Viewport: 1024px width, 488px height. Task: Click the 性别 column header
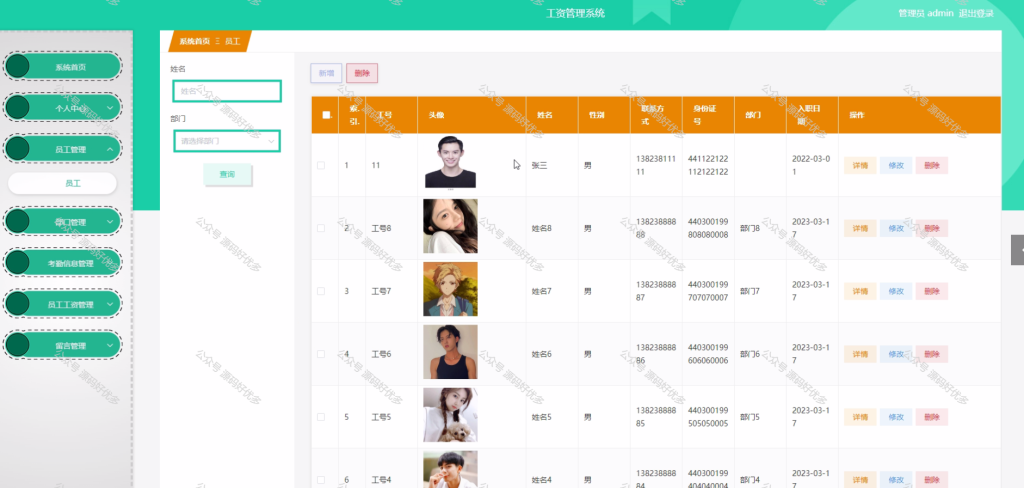[596, 115]
